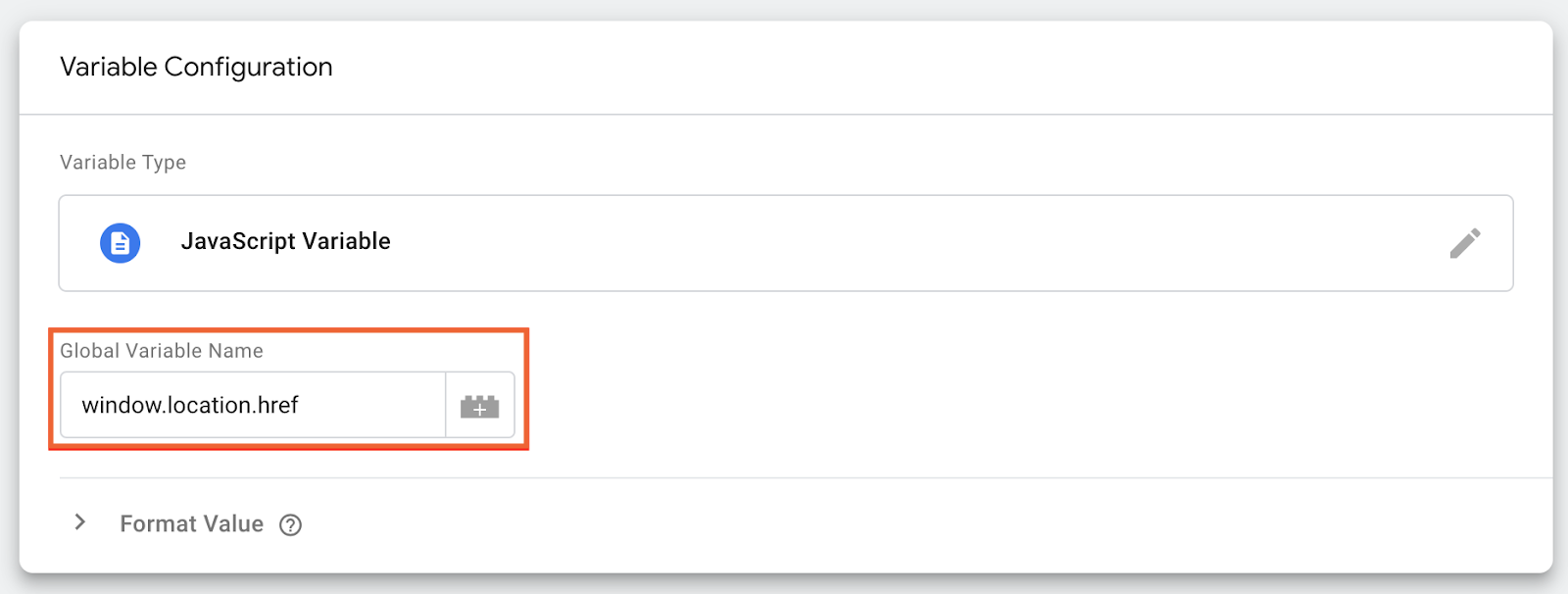Open the Variable Configuration header area
This screenshot has height=594, width=1568.
197,67
